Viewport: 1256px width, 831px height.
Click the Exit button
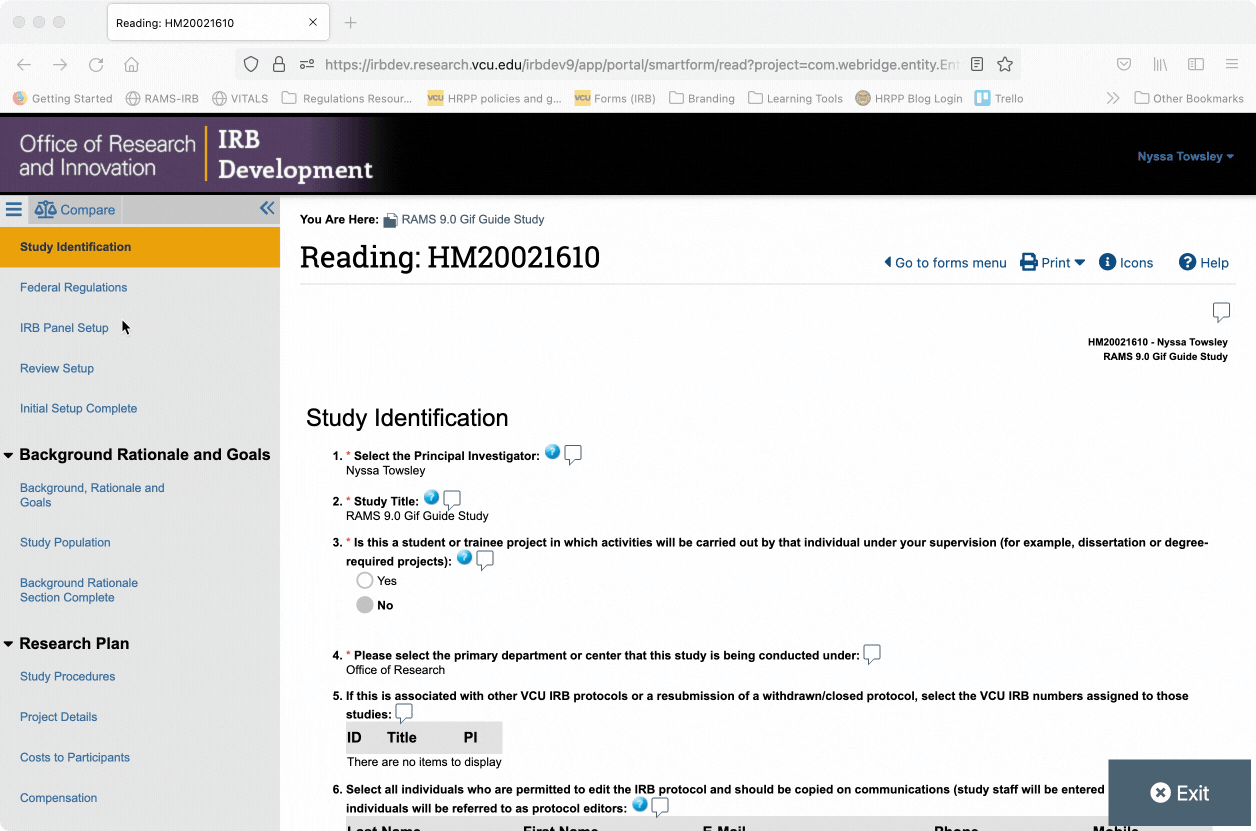(x=1180, y=793)
